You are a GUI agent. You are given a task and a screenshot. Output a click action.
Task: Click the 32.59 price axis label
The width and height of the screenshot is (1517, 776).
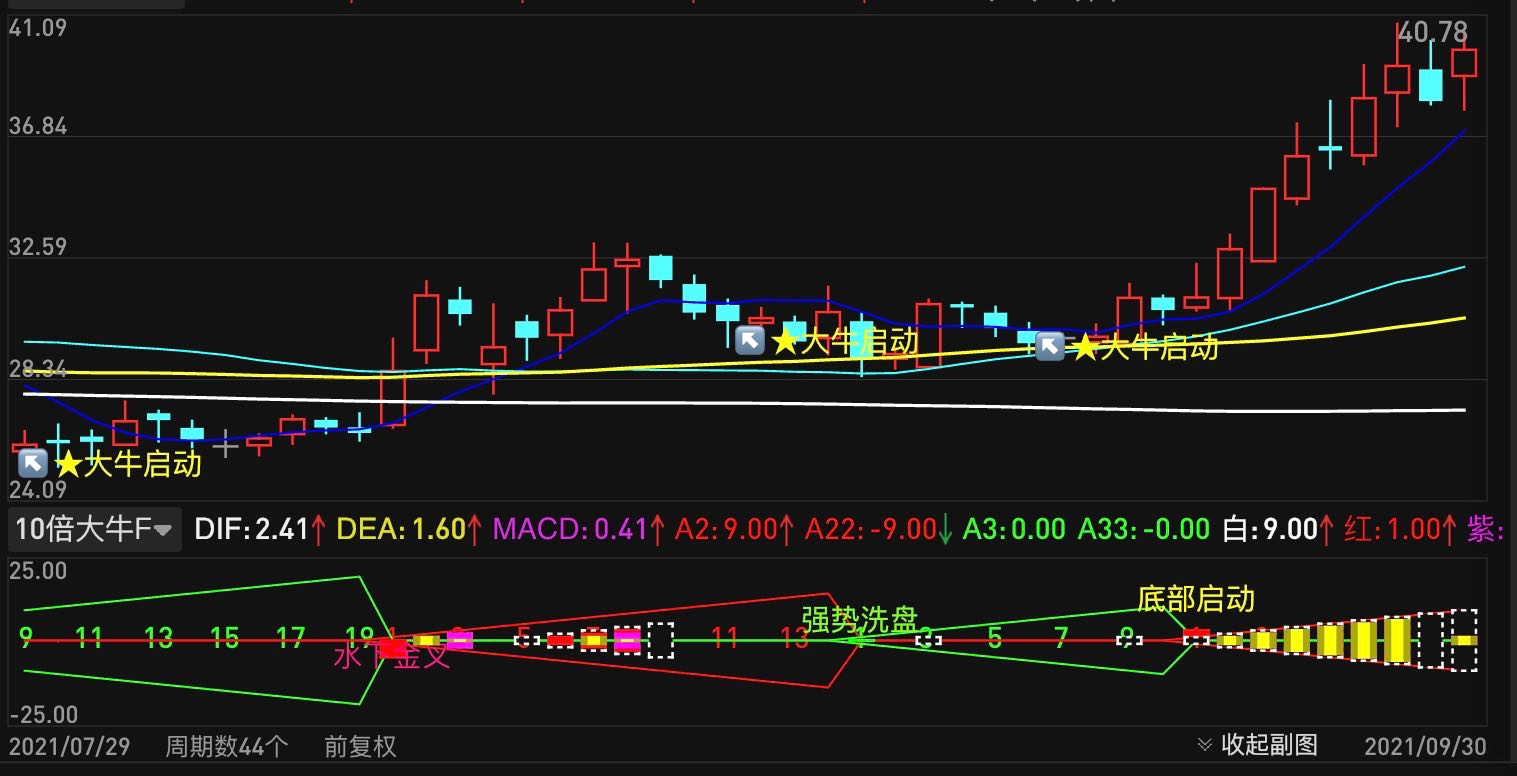(x=38, y=247)
